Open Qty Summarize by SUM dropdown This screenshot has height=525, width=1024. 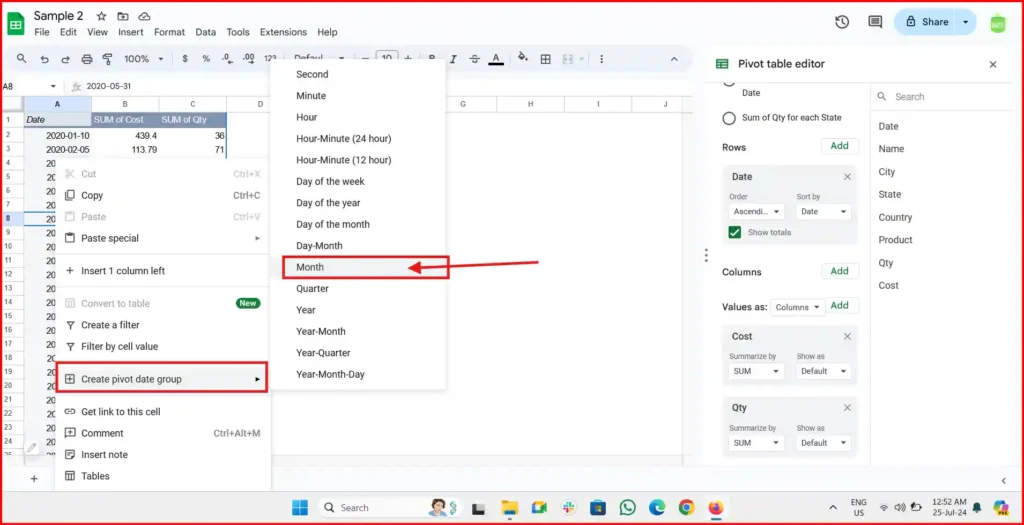click(757, 443)
